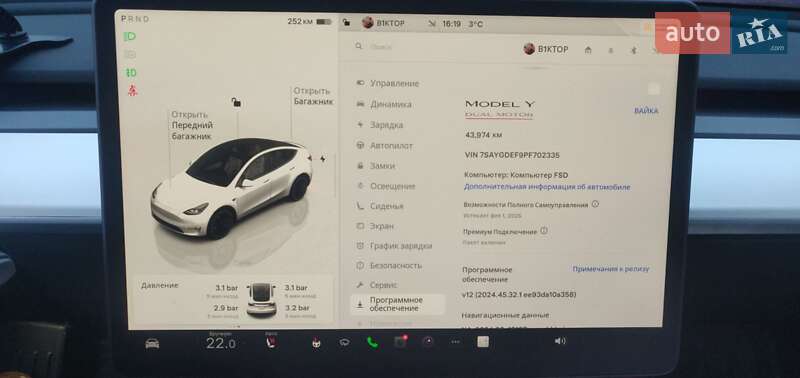Open the three-dots app launcher

(x=456, y=342)
